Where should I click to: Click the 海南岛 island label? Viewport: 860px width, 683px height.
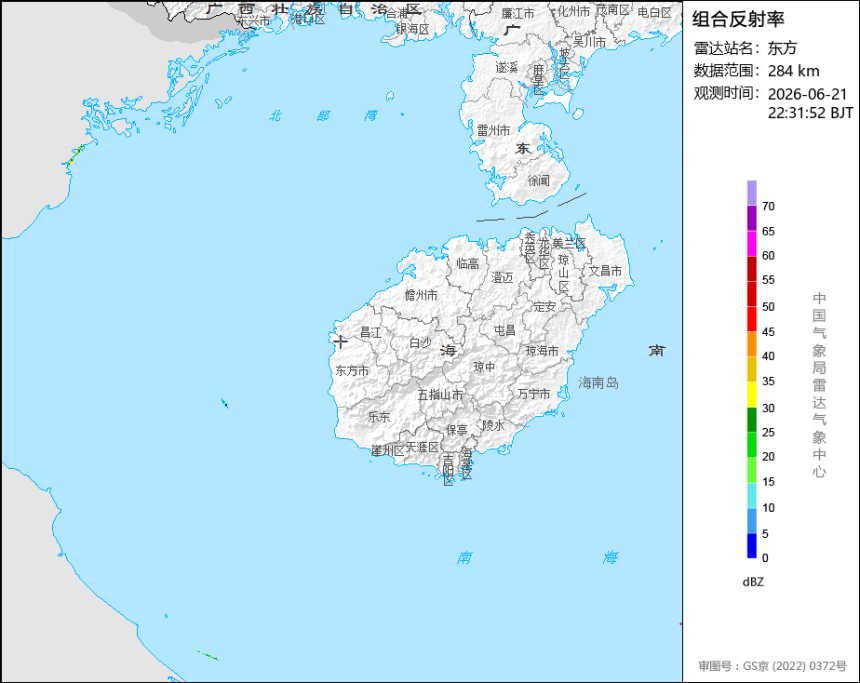[598, 382]
